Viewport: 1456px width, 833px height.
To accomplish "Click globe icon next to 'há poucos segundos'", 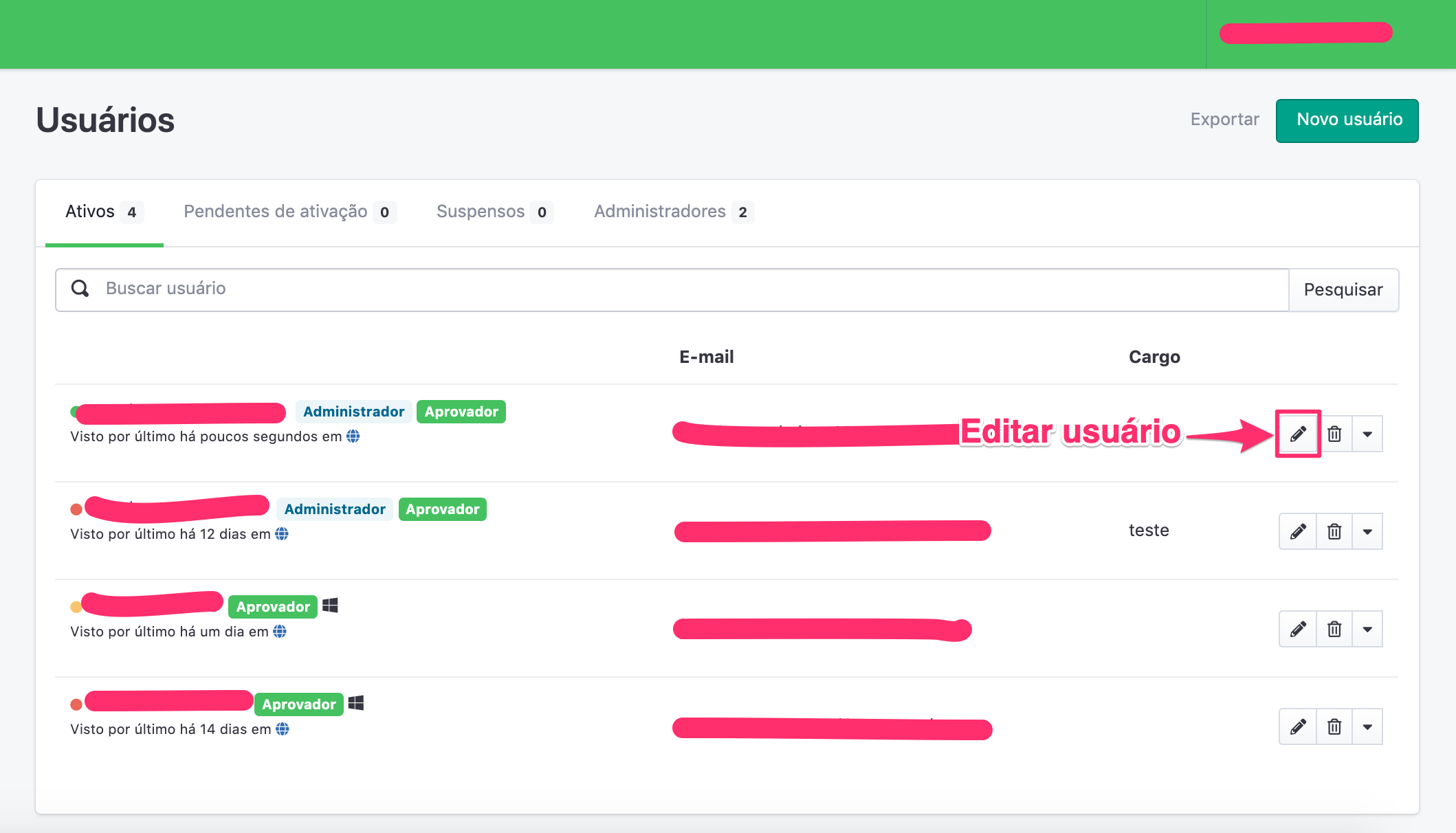I will 353,436.
